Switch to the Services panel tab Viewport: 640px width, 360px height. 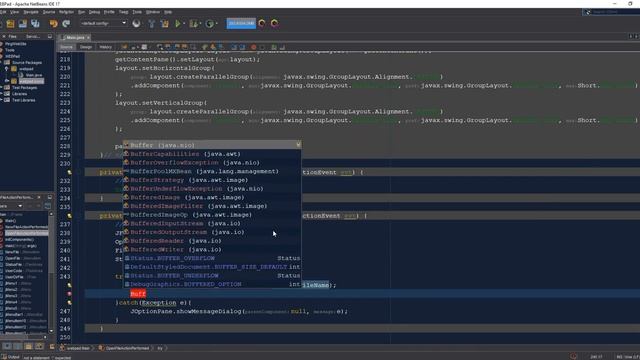click(x=33, y=36)
